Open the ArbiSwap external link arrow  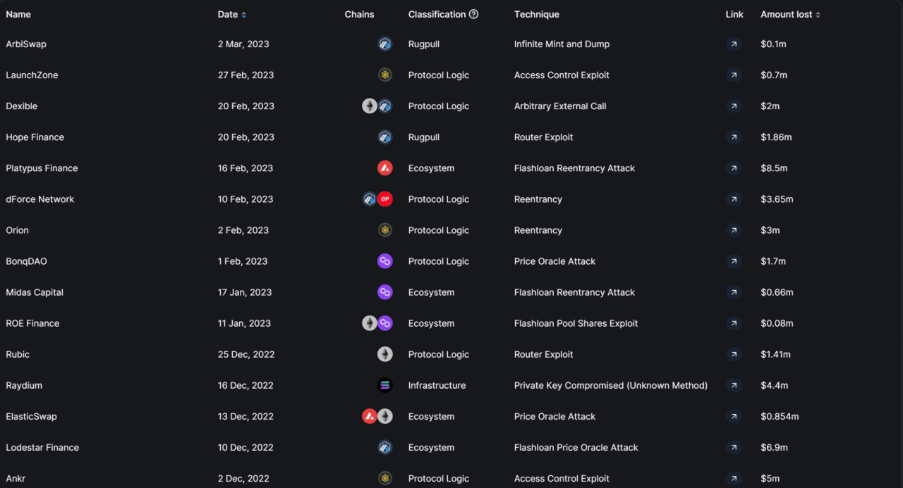coord(734,44)
